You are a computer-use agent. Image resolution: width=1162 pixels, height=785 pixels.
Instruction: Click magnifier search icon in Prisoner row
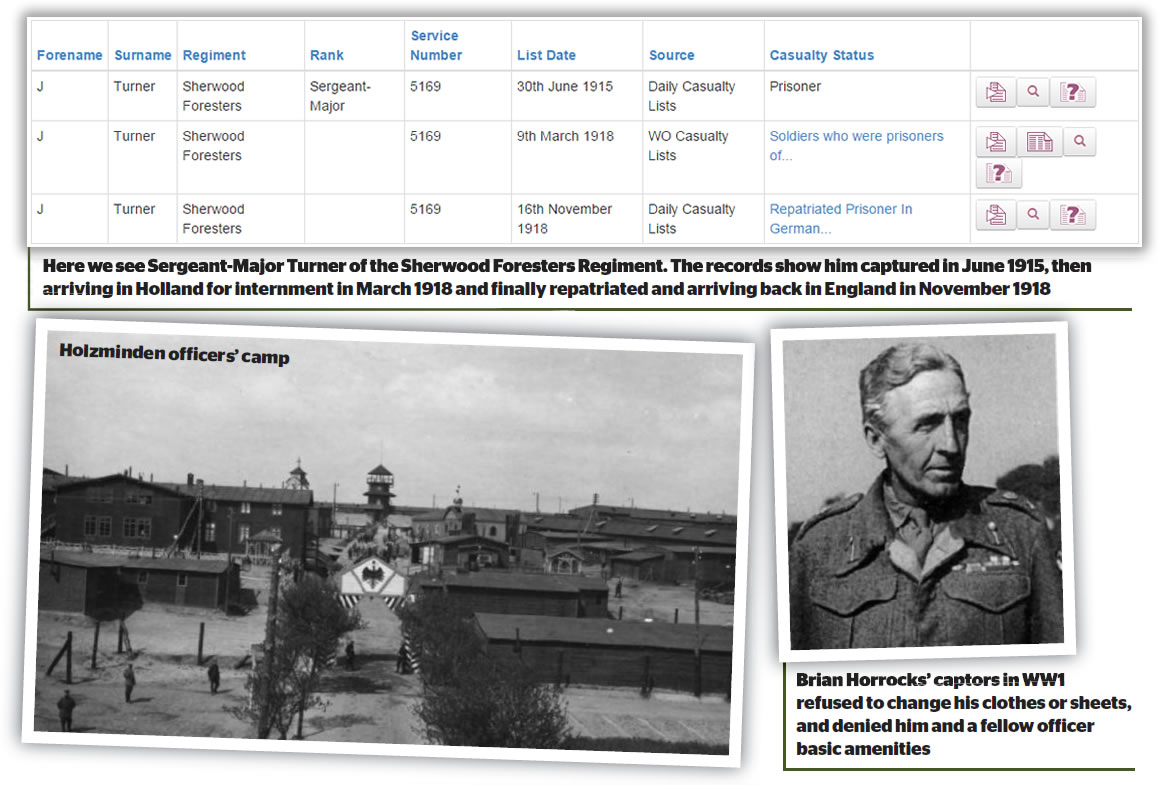(1033, 92)
